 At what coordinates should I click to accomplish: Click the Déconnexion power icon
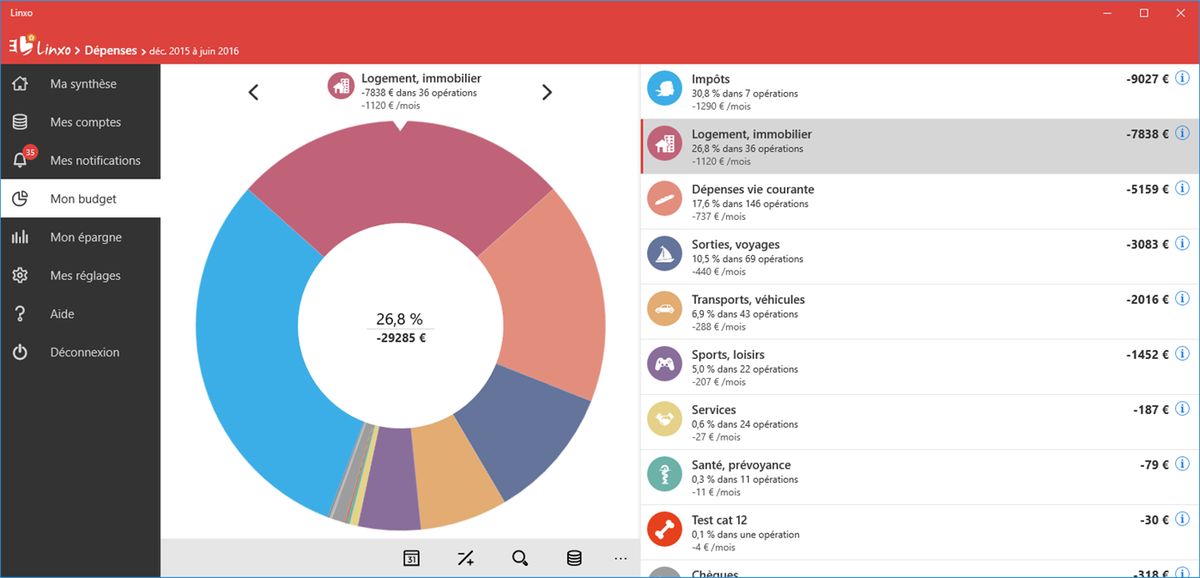[x=21, y=352]
